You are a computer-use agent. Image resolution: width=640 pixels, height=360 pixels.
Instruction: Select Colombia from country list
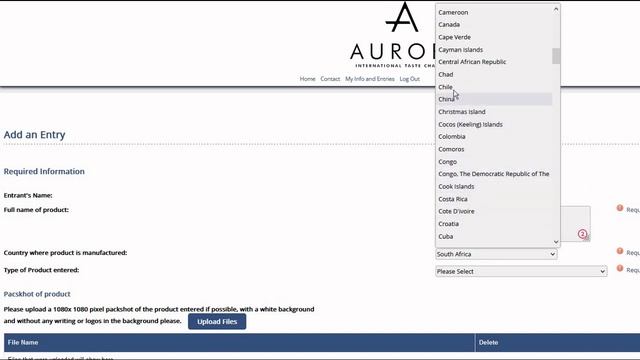tap(494, 137)
